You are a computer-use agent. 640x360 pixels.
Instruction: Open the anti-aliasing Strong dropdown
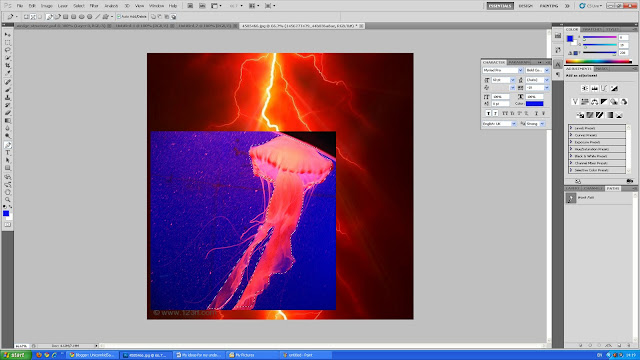pyautogui.click(x=542, y=124)
